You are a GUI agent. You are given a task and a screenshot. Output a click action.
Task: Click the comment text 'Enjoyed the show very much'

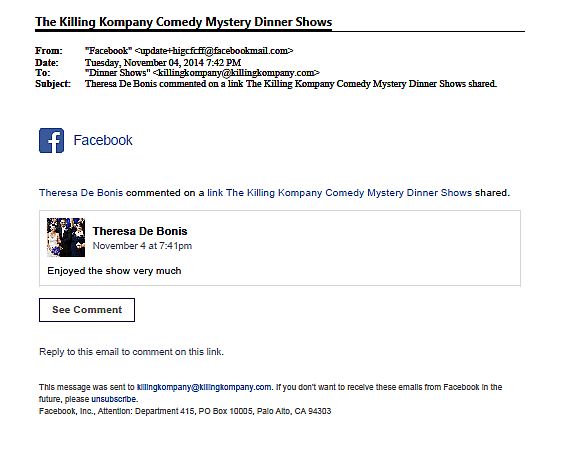(114, 271)
